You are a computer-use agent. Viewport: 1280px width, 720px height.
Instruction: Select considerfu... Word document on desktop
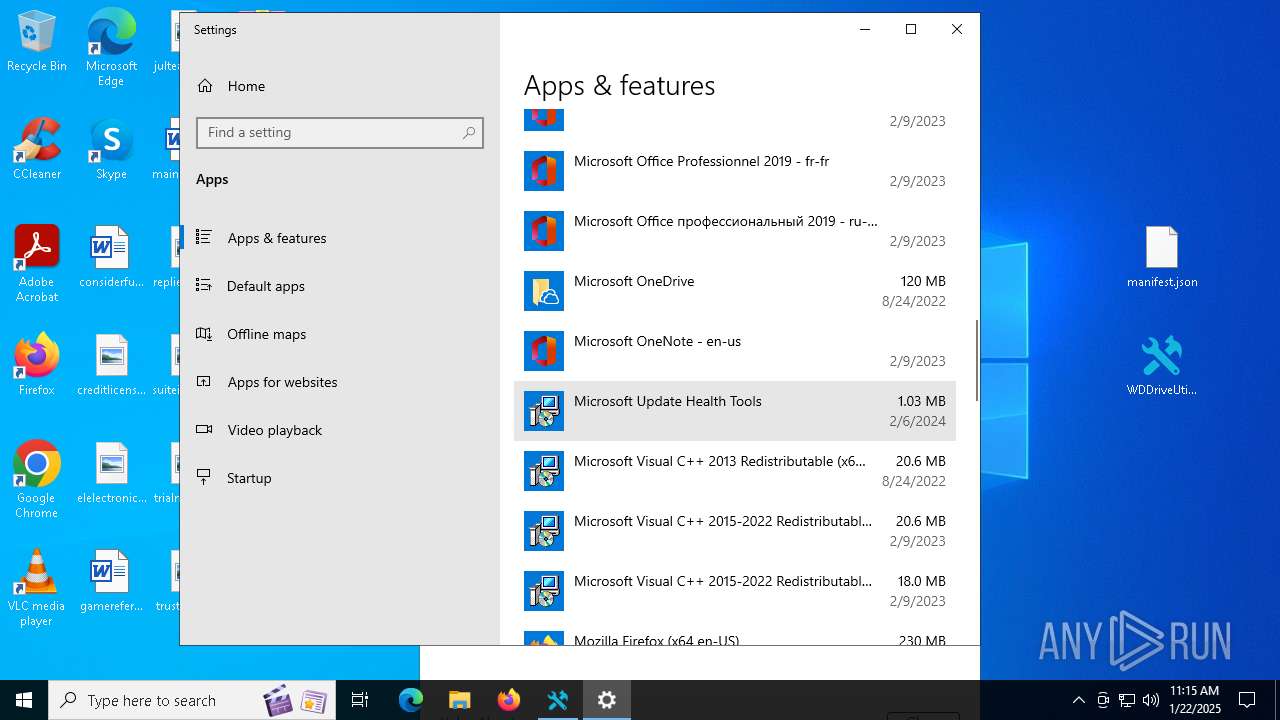[111, 258]
